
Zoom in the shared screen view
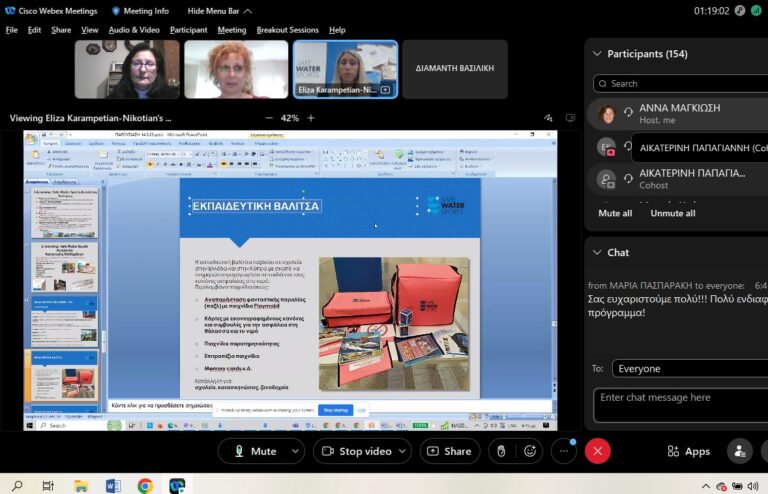pyautogui.click(x=310, y=118)
